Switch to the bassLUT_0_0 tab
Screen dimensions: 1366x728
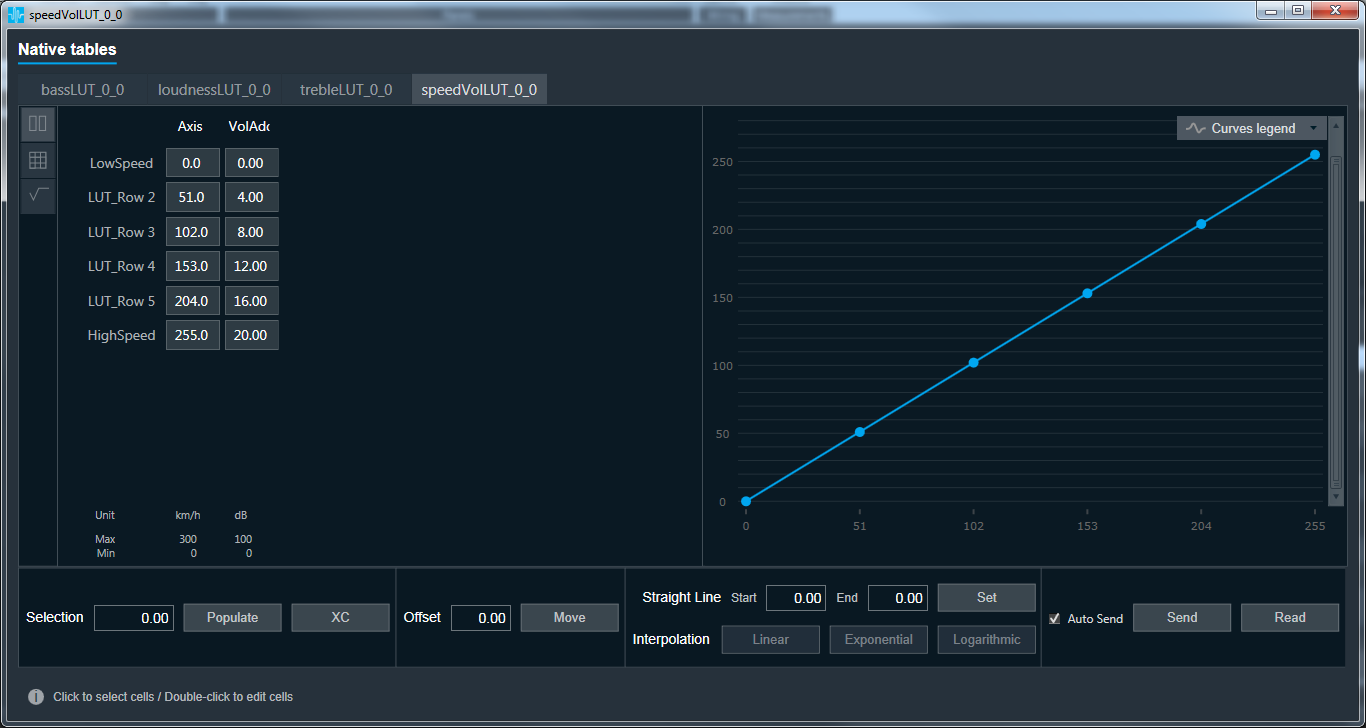82,90
